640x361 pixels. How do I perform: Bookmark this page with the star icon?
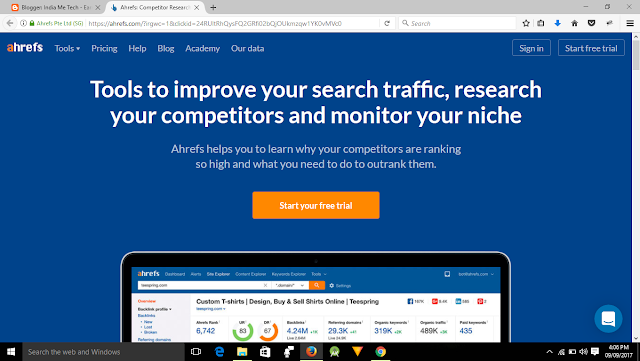526,23
